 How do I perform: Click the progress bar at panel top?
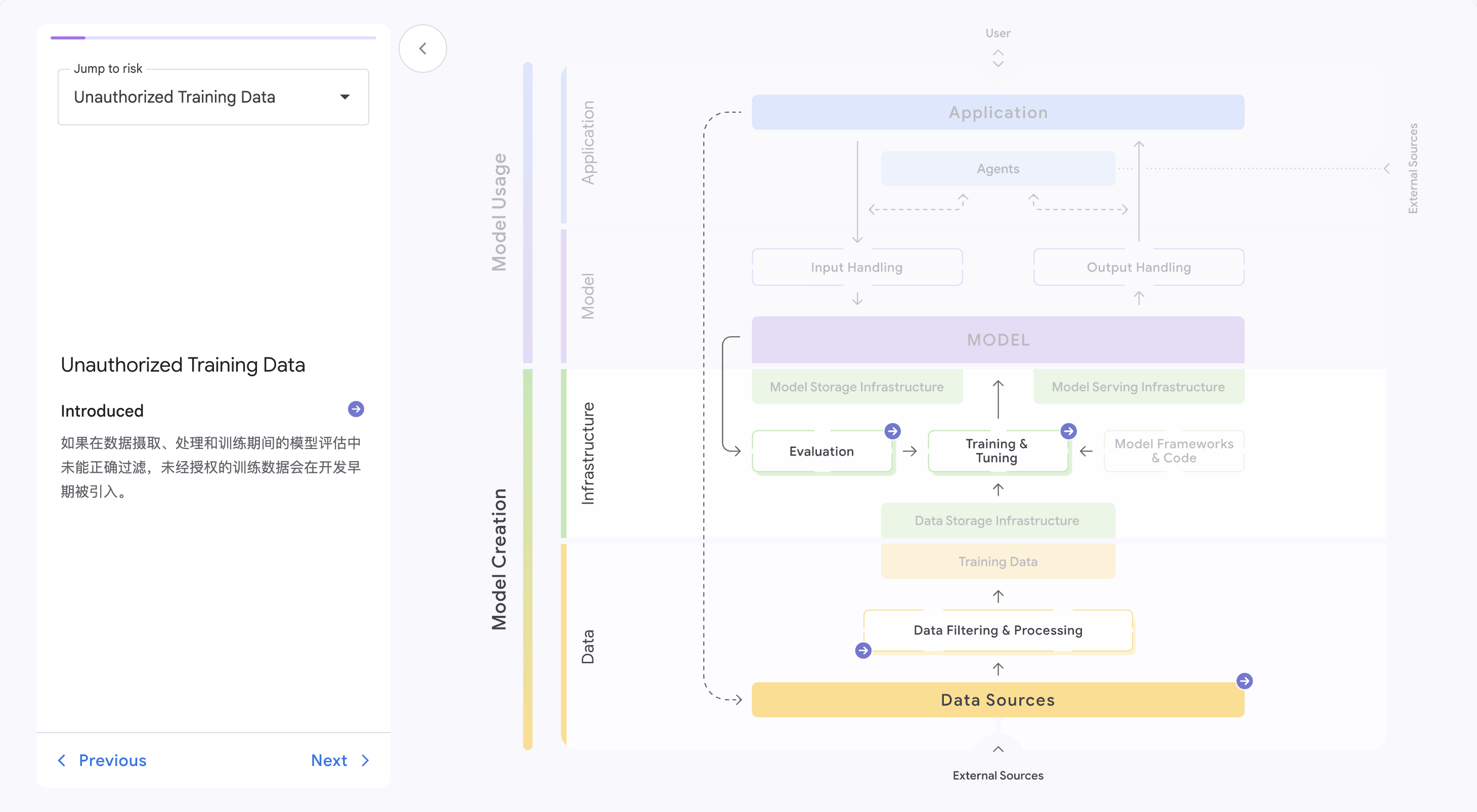[x=213, y=38]
